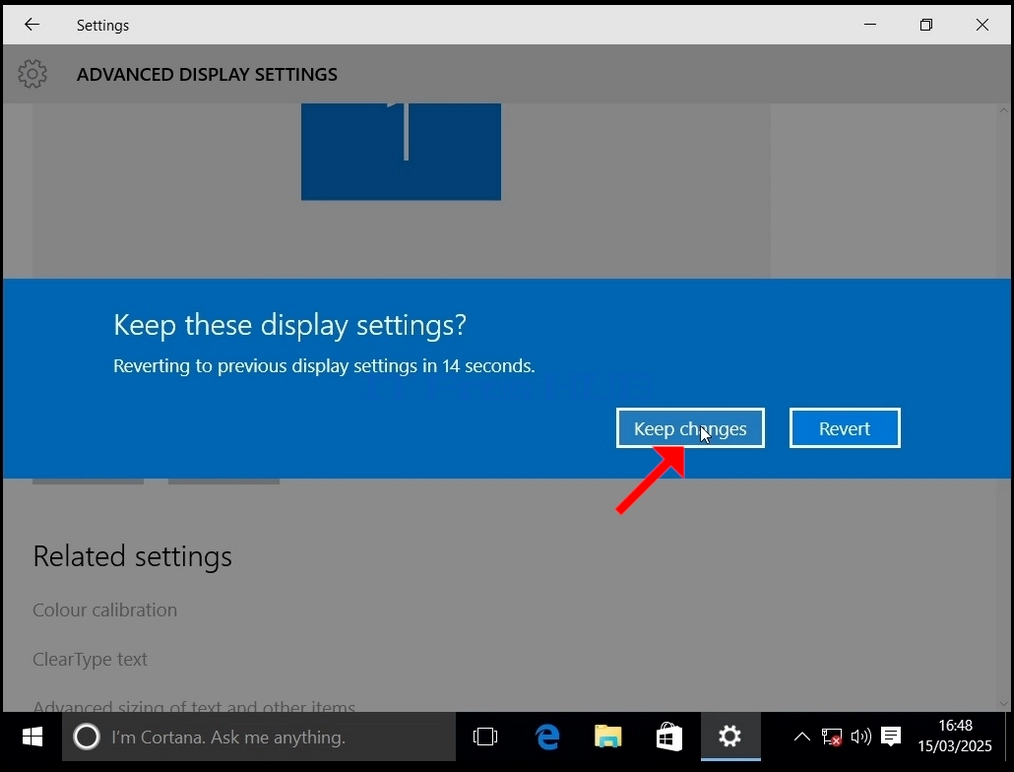Viewport: 1014px width, 772px height.
Task: Open the network status tray icon
Action: tap(832, 736)
